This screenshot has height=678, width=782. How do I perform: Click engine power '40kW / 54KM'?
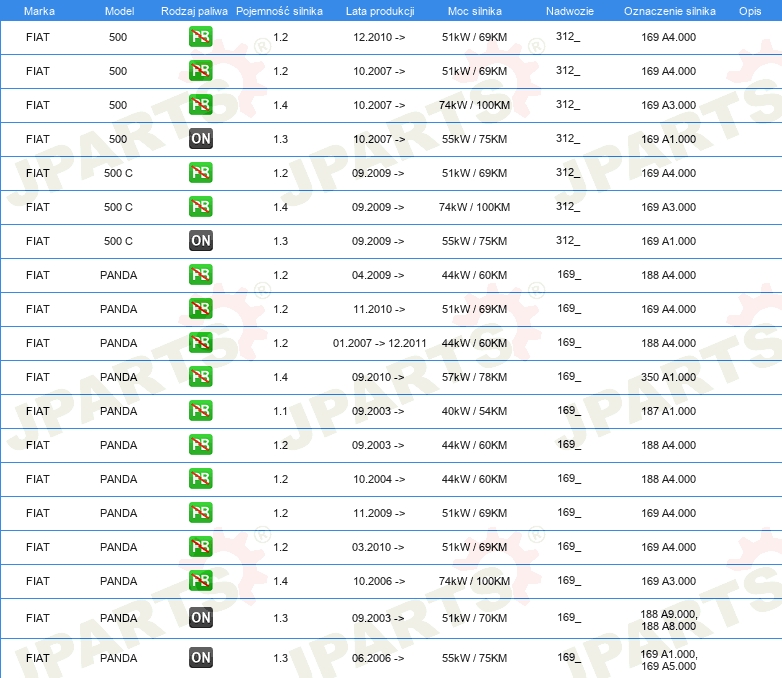tap(474, 411)
